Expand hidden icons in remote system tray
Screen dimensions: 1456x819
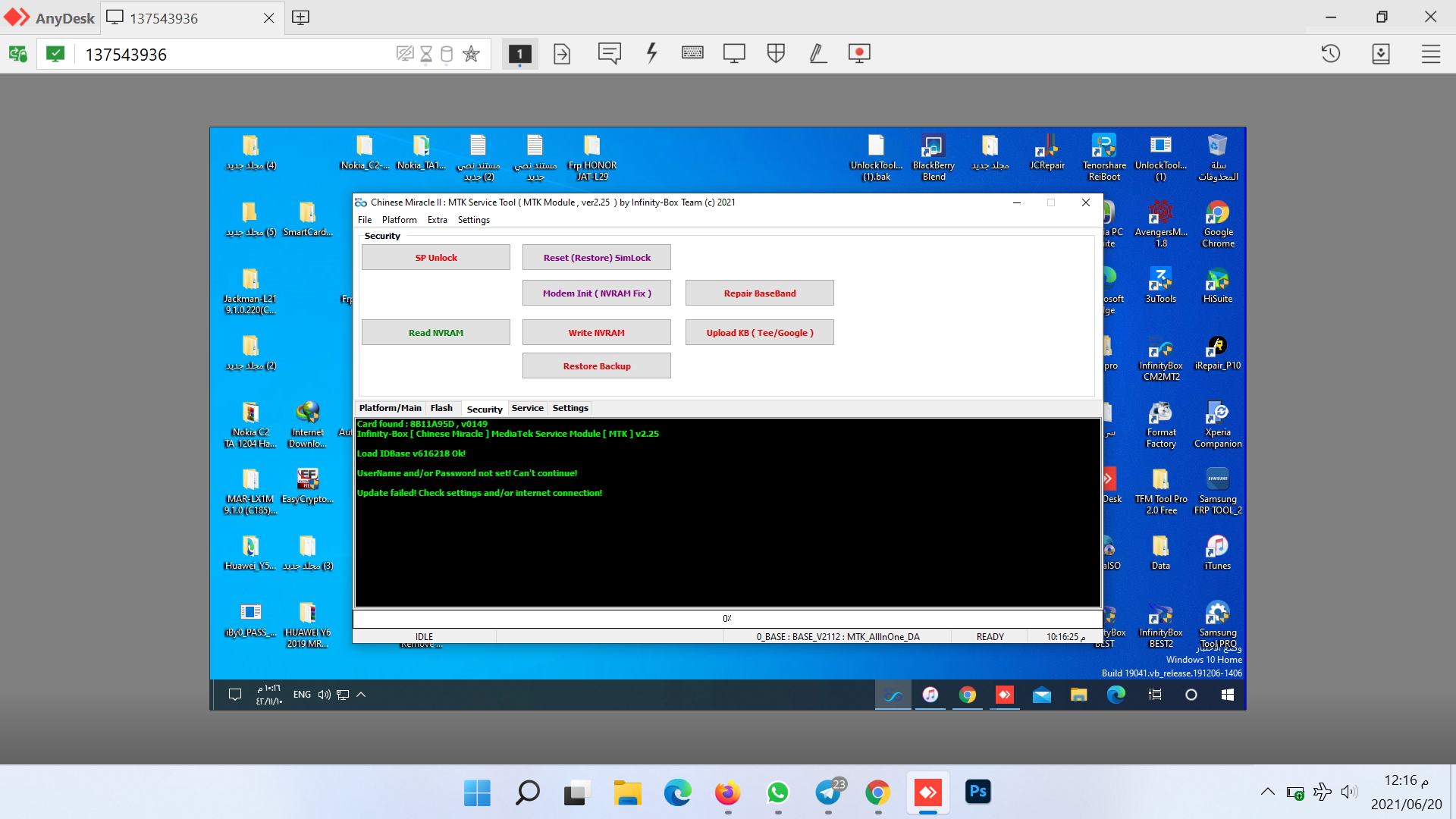[362, 695]
